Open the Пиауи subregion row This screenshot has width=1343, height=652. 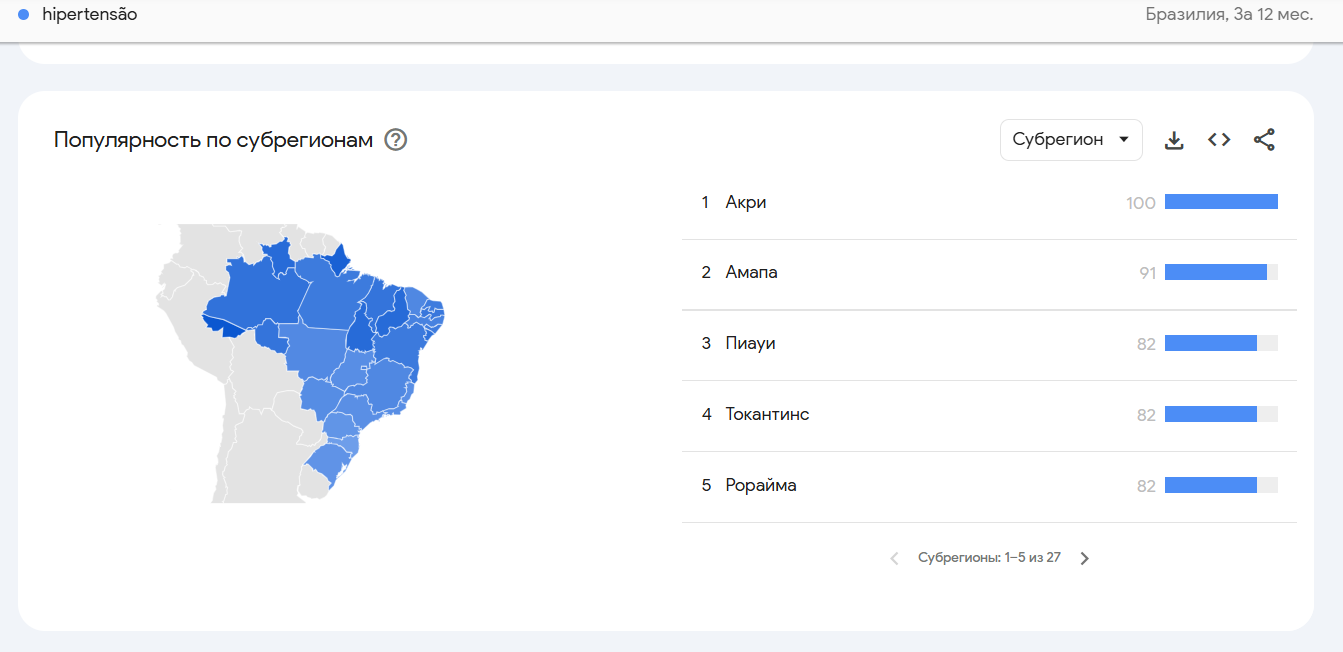click(989, 344)
